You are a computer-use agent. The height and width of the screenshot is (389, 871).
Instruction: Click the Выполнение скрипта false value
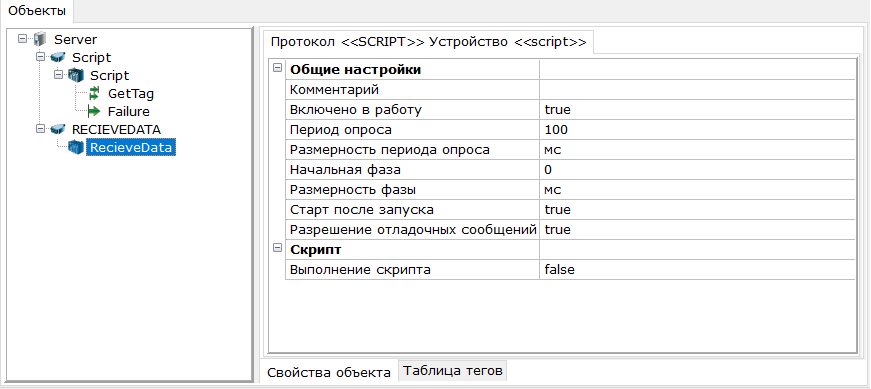(x=697, y=270)
